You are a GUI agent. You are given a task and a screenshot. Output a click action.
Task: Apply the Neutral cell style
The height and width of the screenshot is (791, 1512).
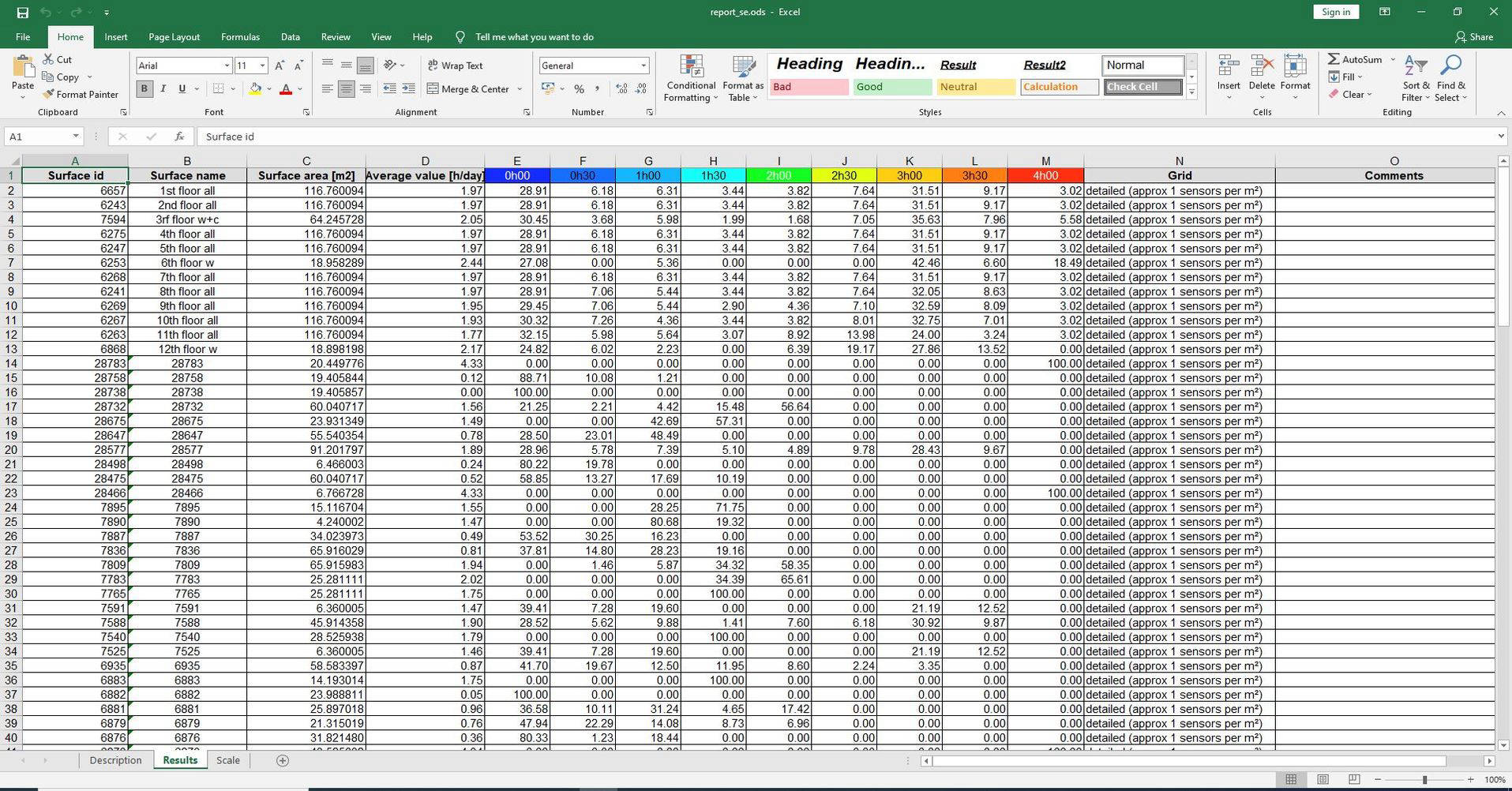pos(976,87)
